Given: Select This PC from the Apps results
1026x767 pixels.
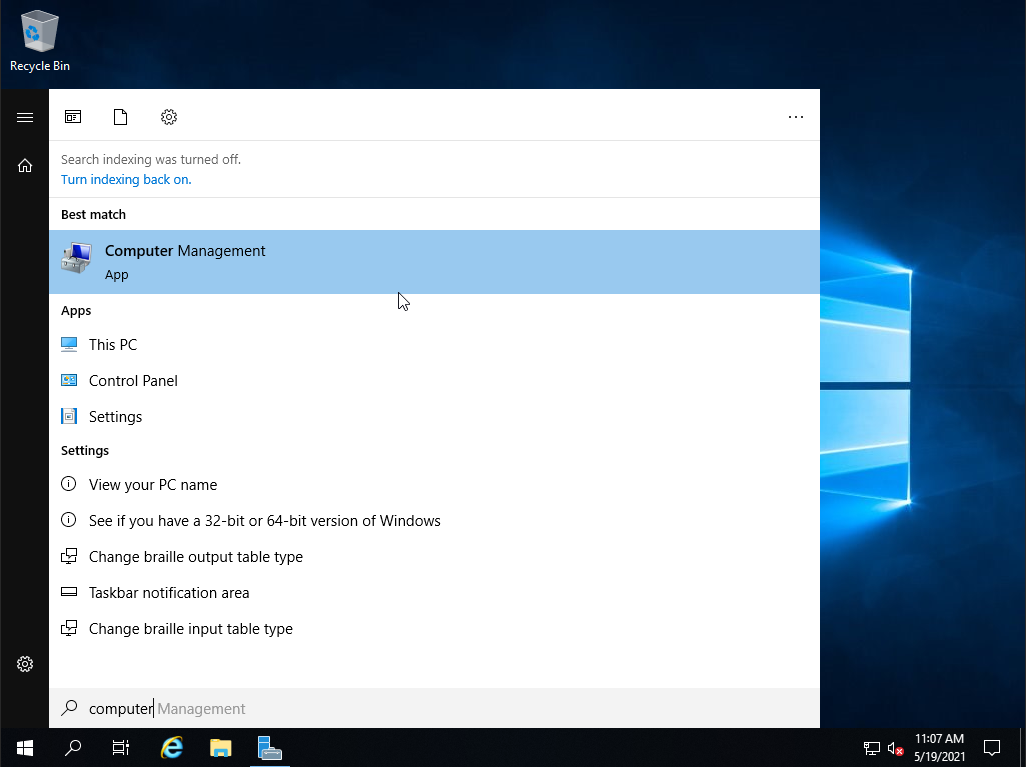Looking at the screenshot, I should coord(113,344).
